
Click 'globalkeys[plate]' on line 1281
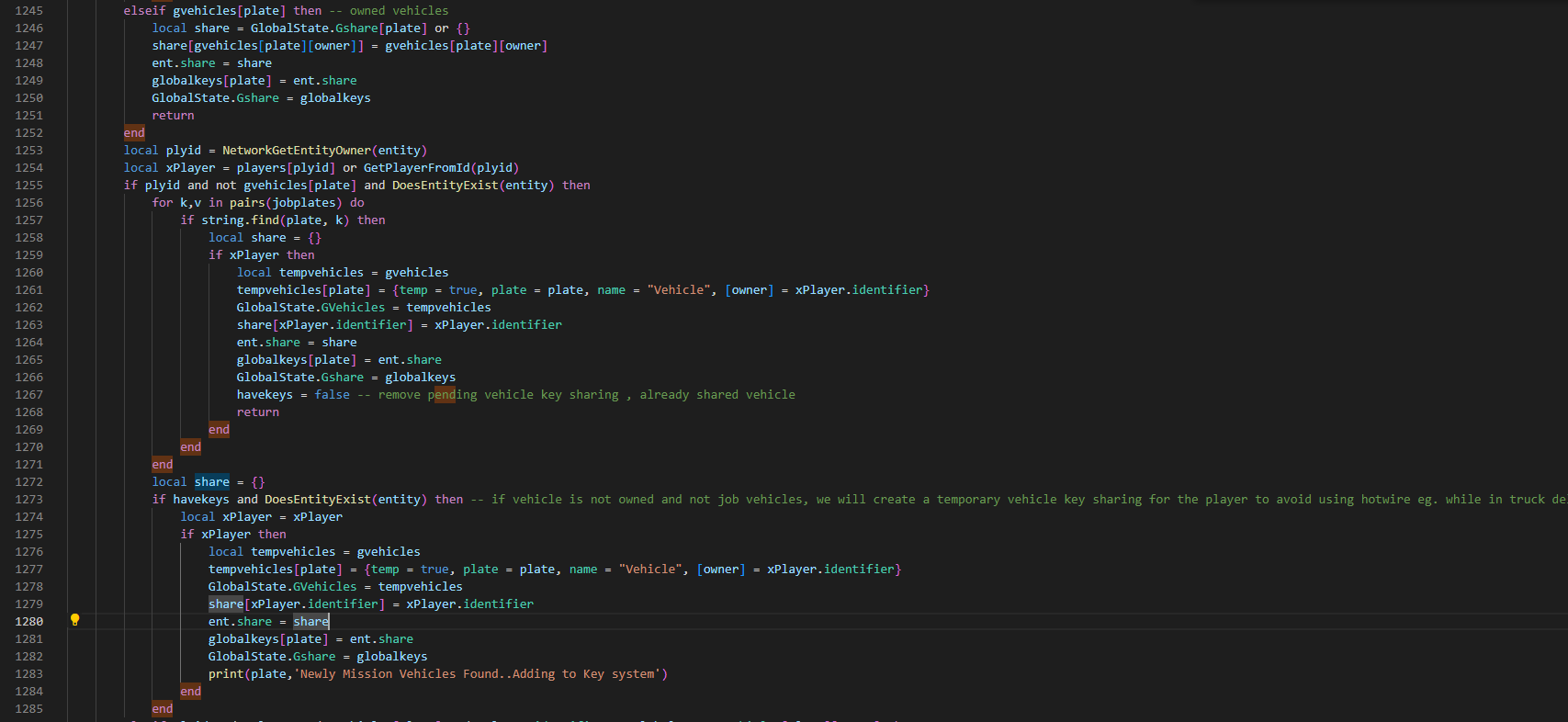pos(268,639)
